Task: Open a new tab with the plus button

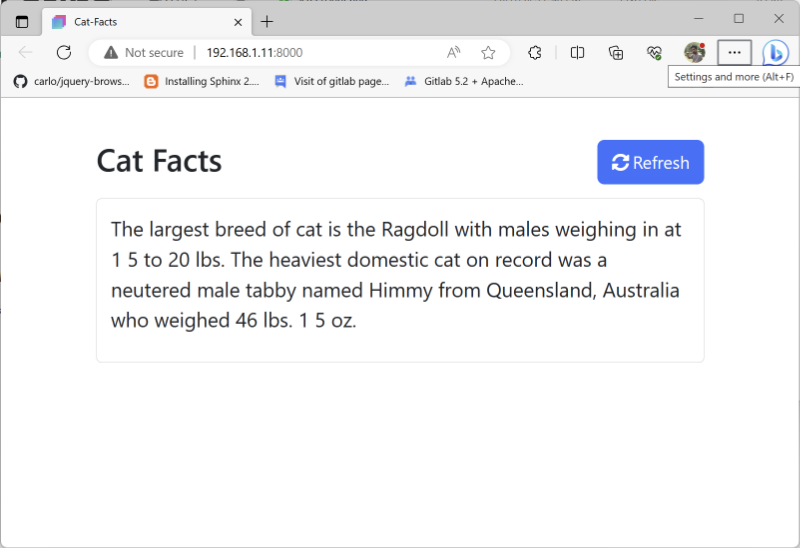Action: tap(267, 22)
